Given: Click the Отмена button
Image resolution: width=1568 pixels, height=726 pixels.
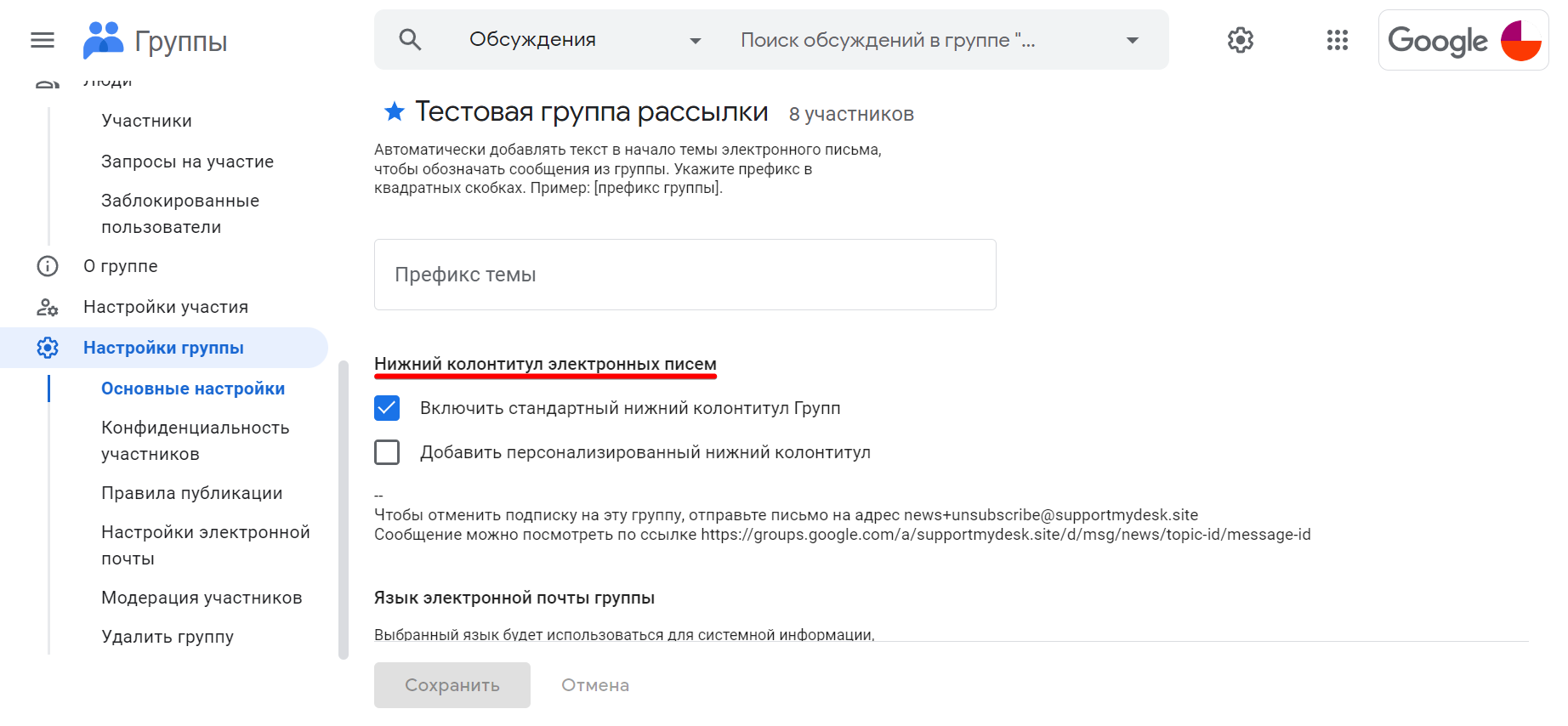Looking at the screenshot, I should tap(595, 685).
